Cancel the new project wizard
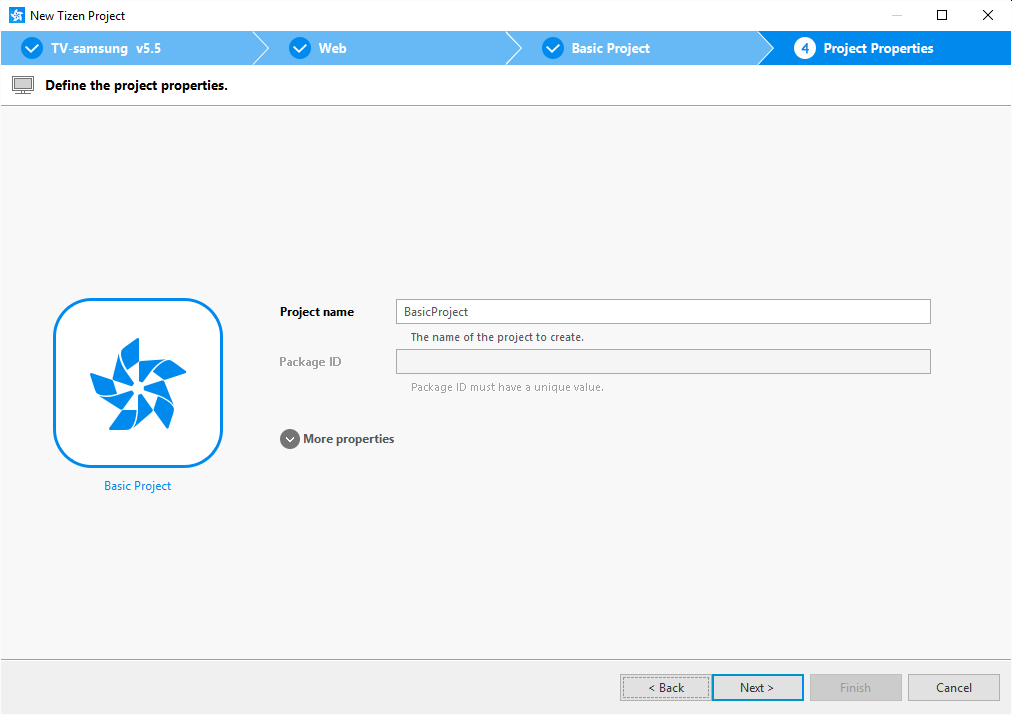This screenshot has width=1012, height=715. [953, 688]
